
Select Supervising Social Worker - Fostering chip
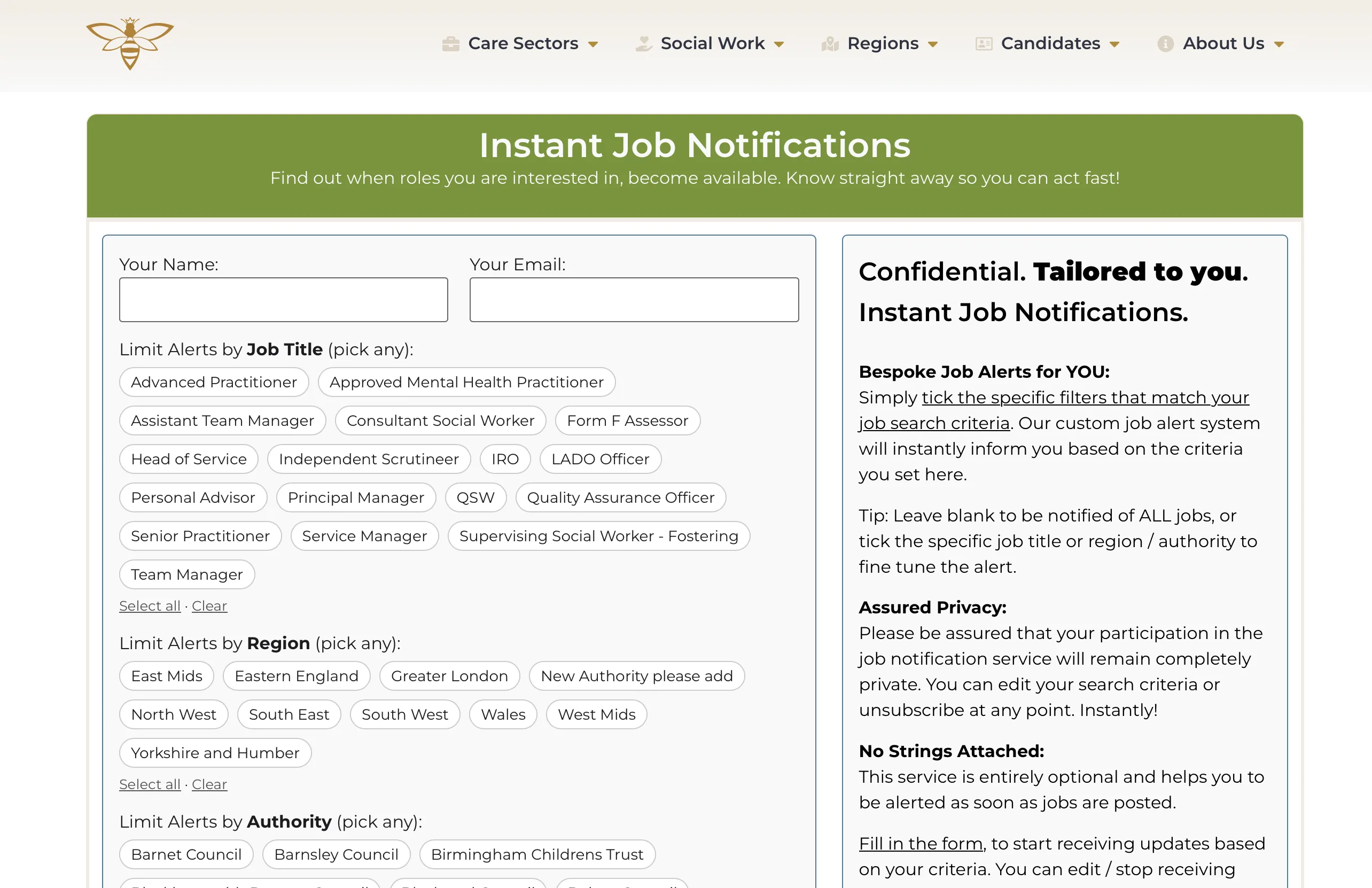pyautogui.click(x=599, y=536)
